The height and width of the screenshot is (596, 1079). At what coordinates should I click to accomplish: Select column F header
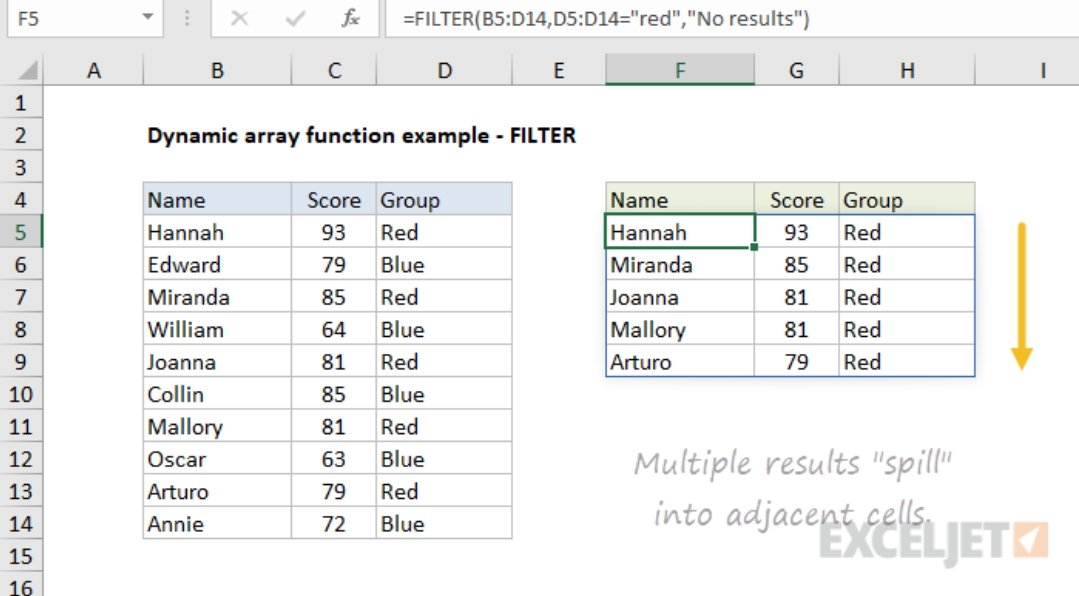pos(680,70)
